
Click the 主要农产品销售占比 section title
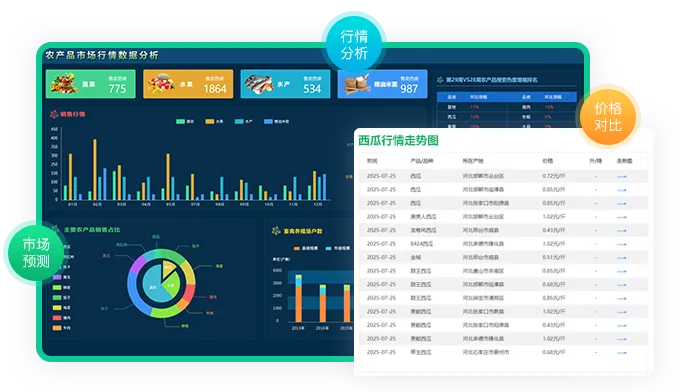[92, 230]
